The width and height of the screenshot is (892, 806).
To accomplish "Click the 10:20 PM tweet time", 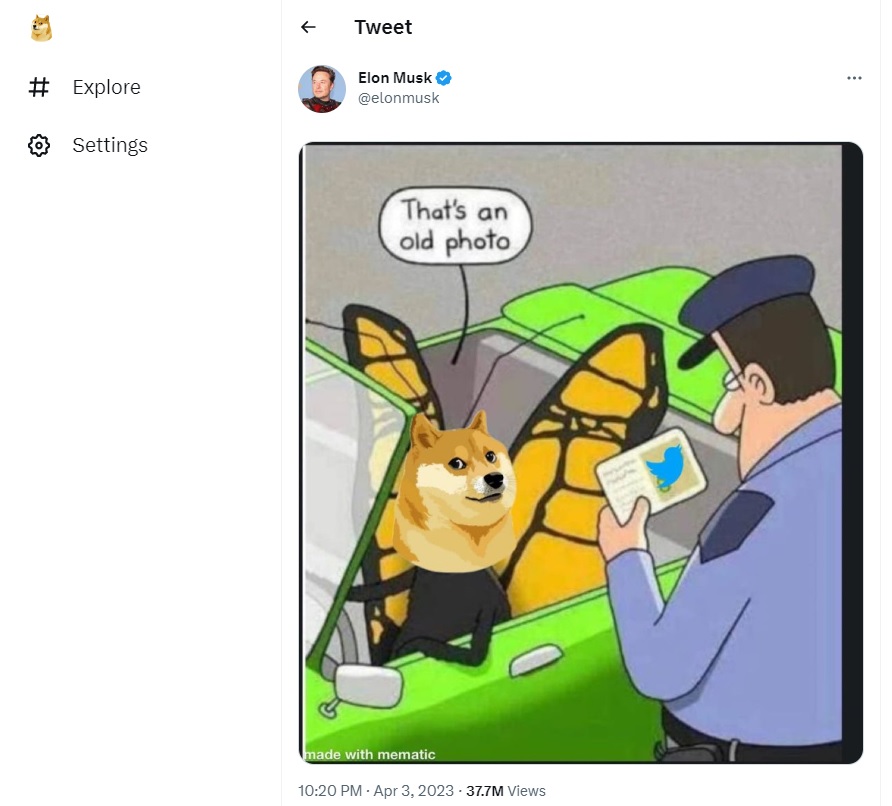I will coord(330,790).
